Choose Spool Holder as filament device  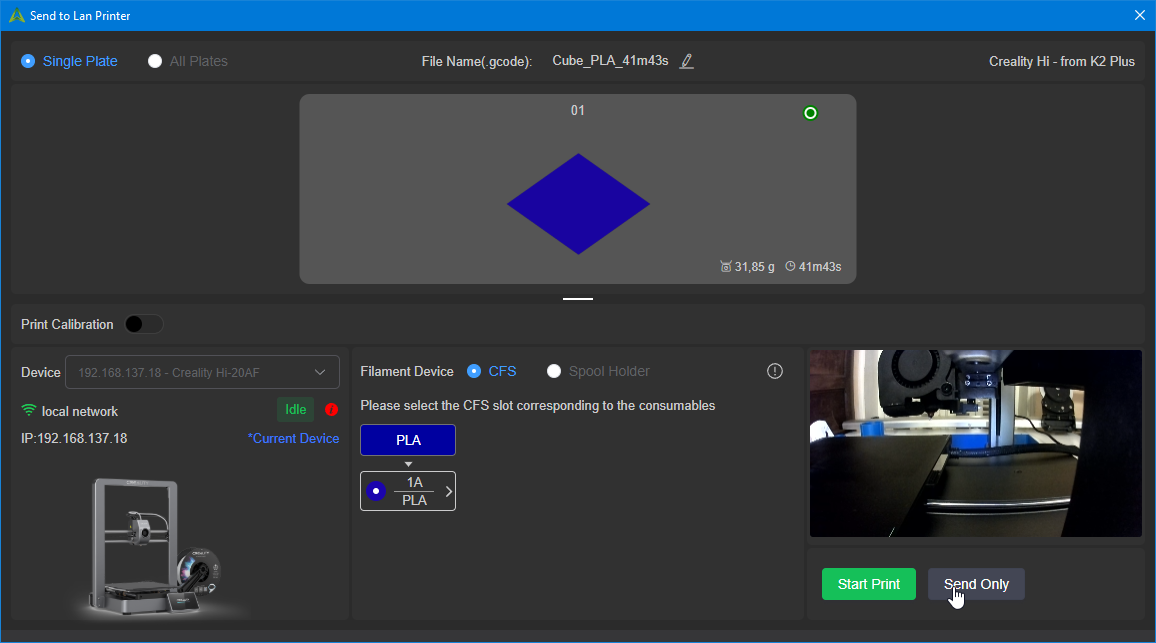point(598,371)
